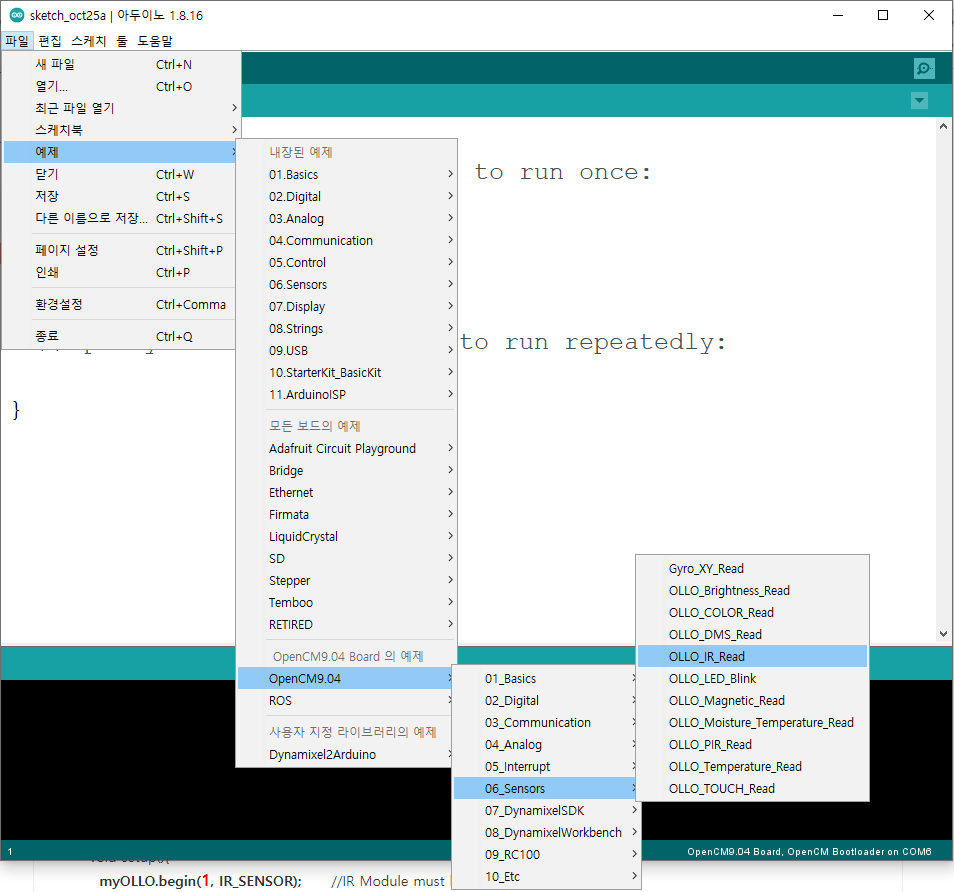Expand 01.Basics examples submenu
Image resolution: width=954 pixels, height=892 pixels.
(x=346, y=175)
